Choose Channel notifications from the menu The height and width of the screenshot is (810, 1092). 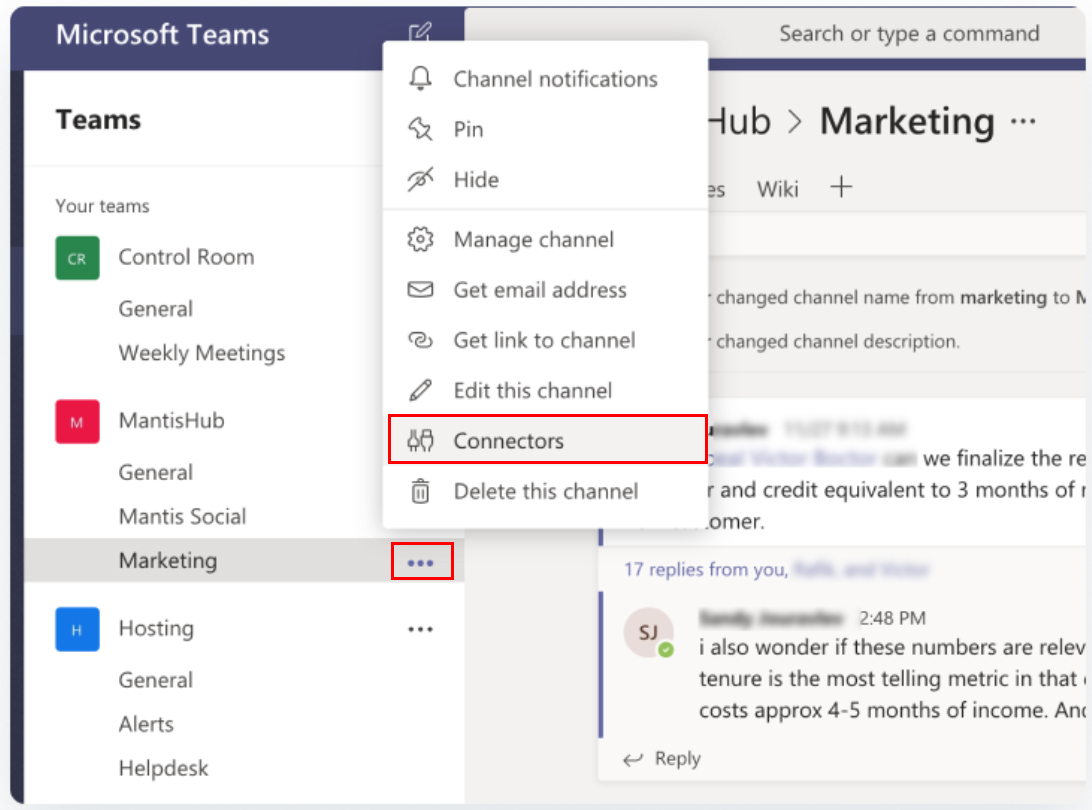click(x=545, y=79)
